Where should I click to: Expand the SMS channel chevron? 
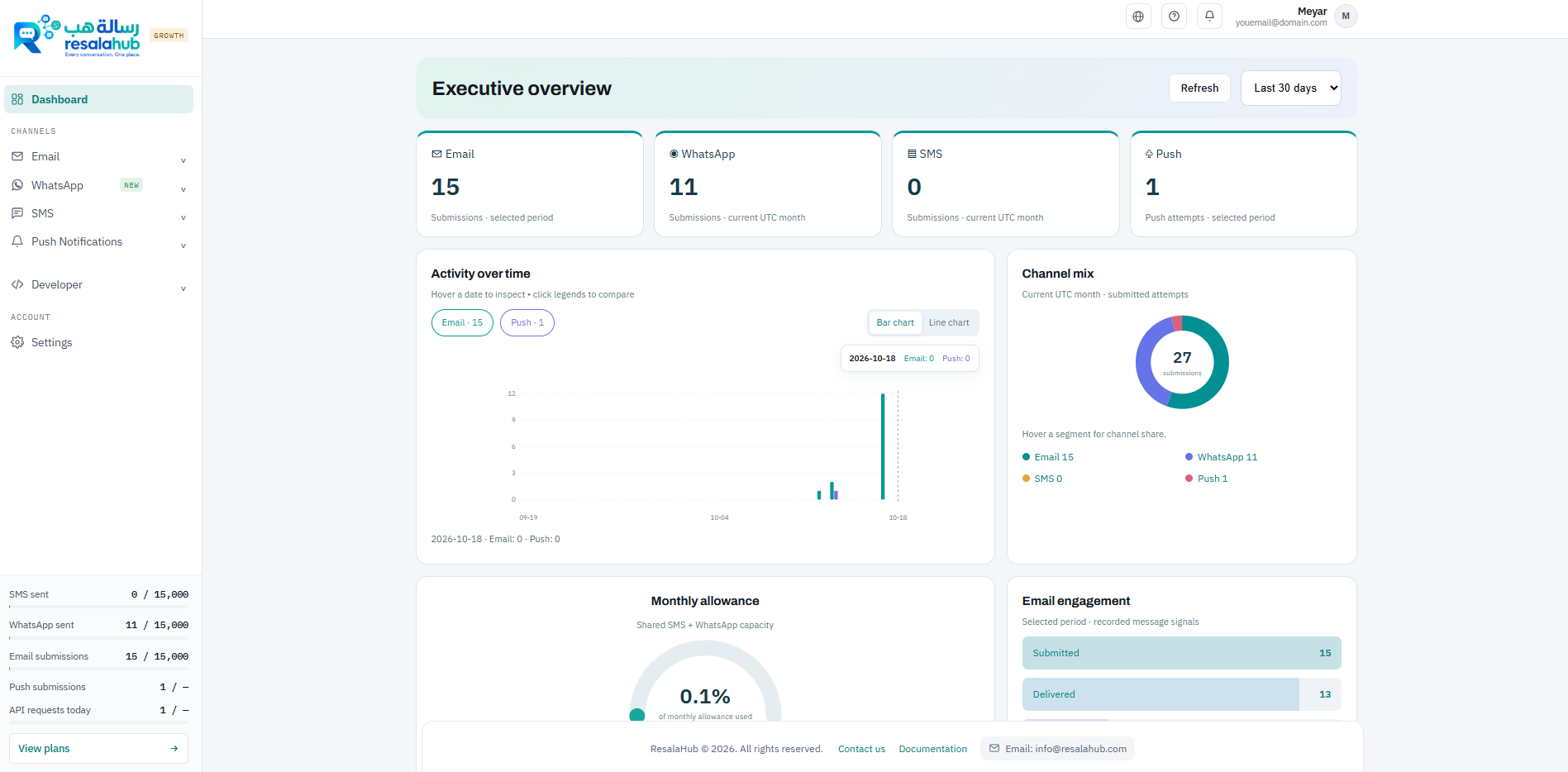[x=183, y=217]
